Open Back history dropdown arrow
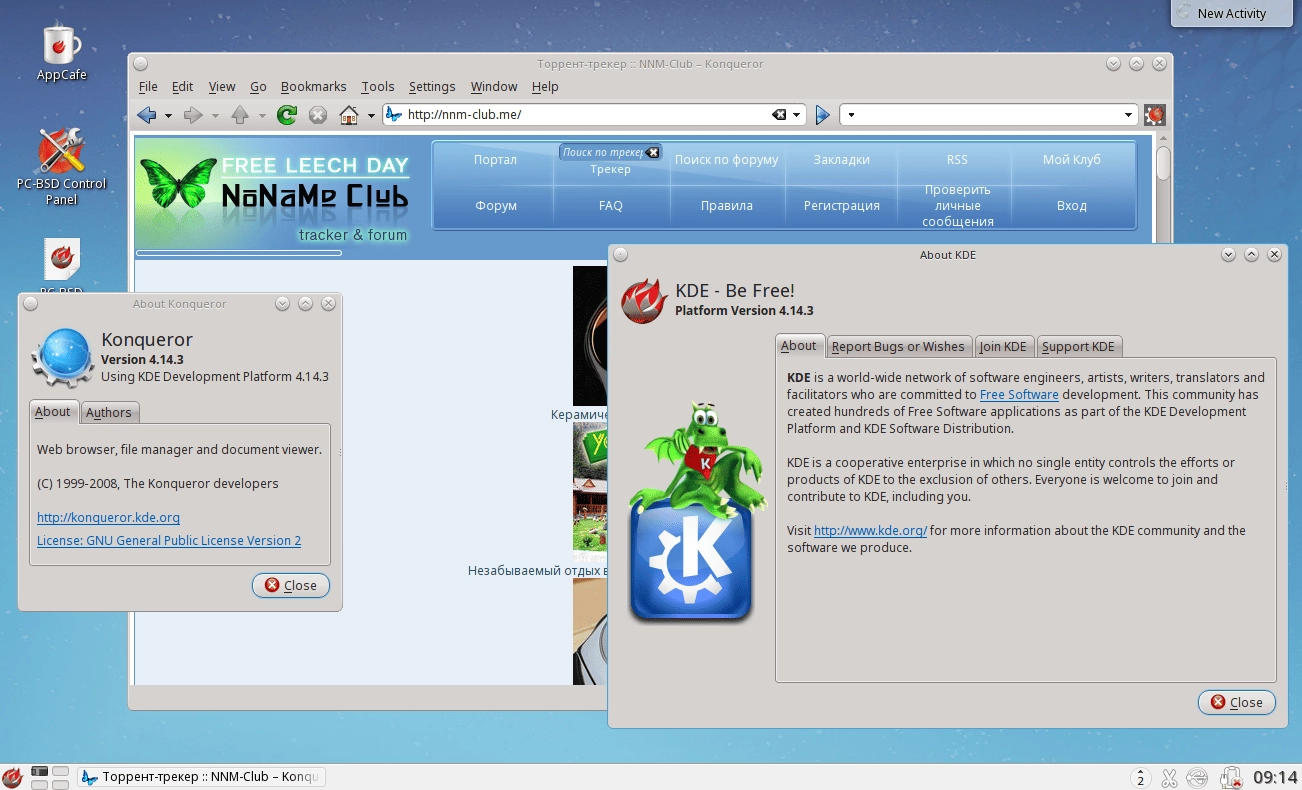 pyautogui.click(x=168, y=116)
